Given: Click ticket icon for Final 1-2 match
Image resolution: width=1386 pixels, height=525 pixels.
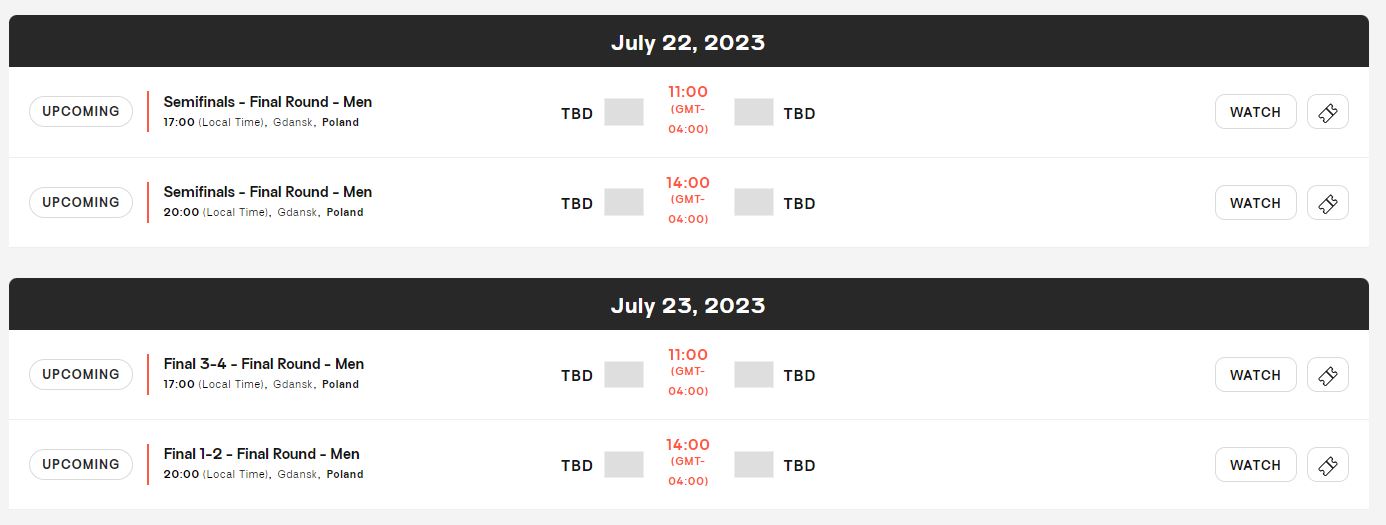Looking at the screenshot, I should (x=1327, y=465).
